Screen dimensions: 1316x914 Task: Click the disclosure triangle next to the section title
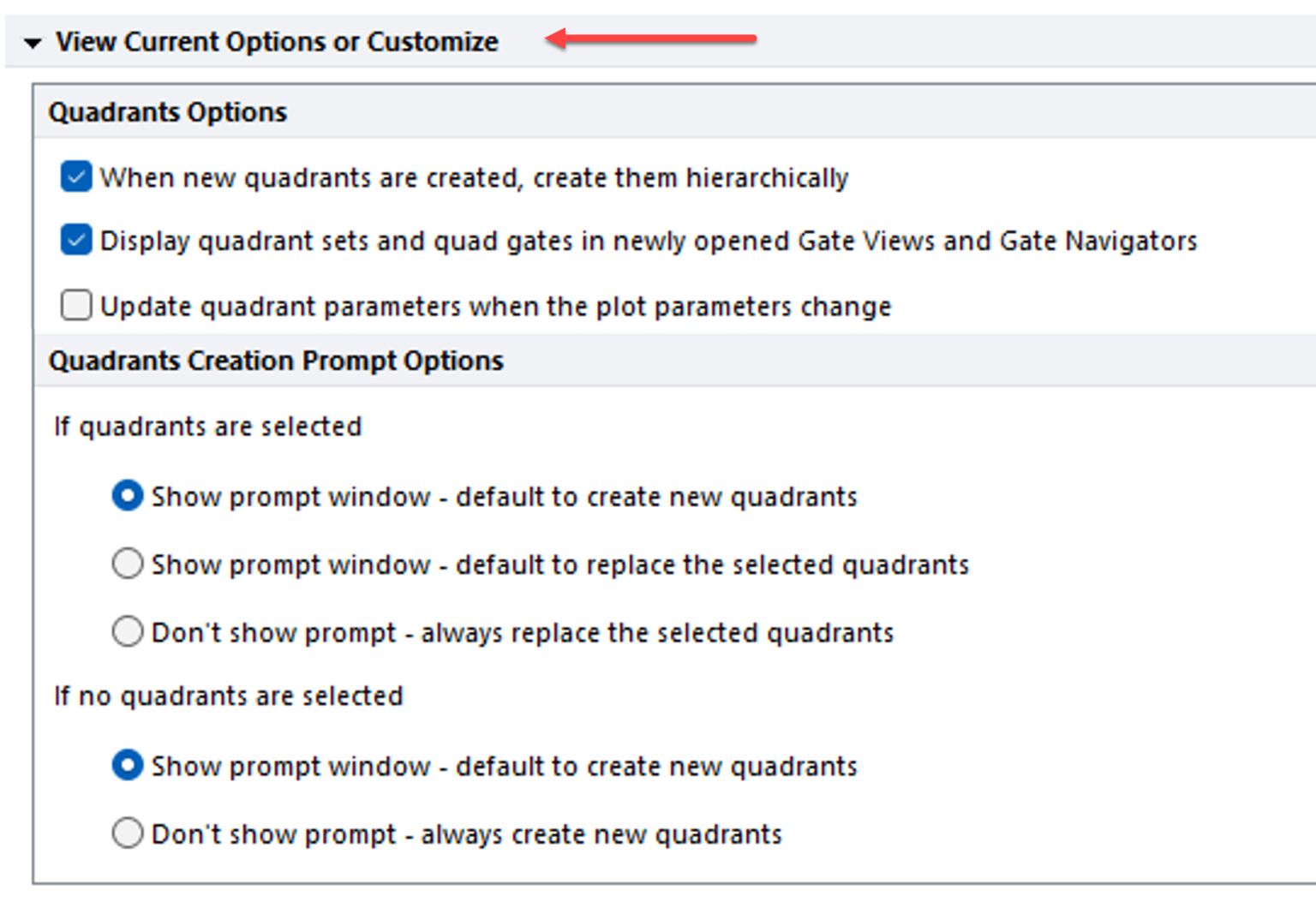[x=32, y=41]
